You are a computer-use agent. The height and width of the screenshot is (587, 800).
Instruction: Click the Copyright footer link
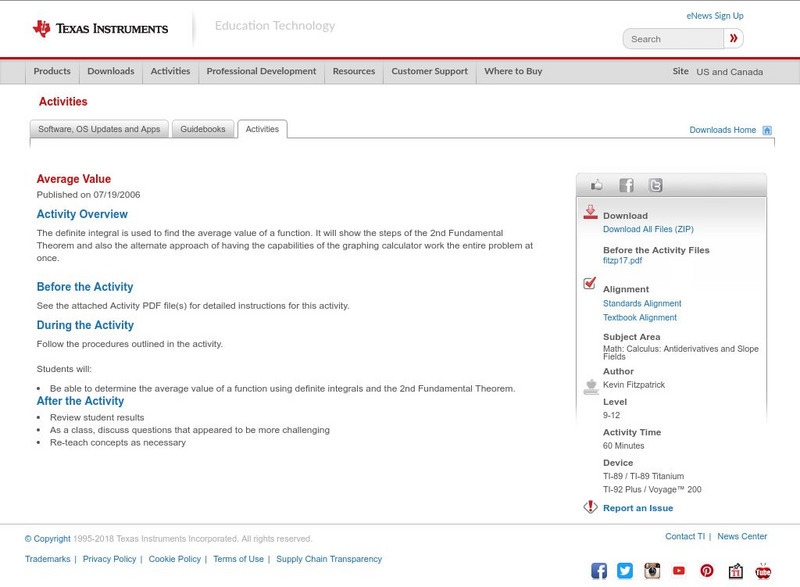pos(47,539)
